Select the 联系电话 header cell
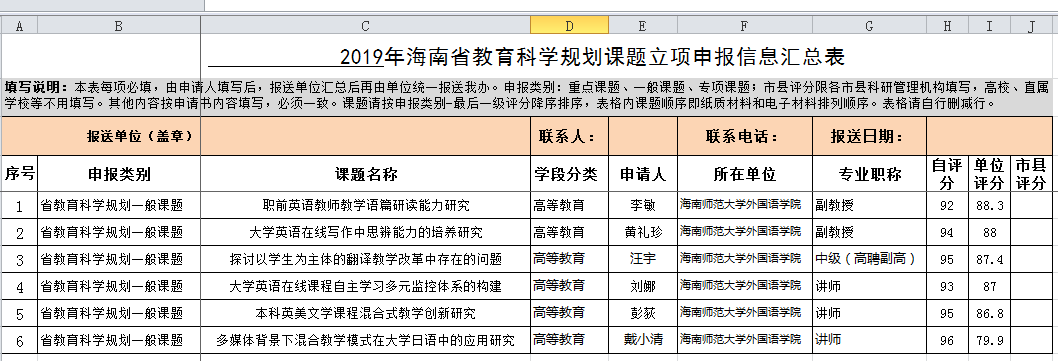This screenshot has height=361, width=1058. (x=745, y=136)
